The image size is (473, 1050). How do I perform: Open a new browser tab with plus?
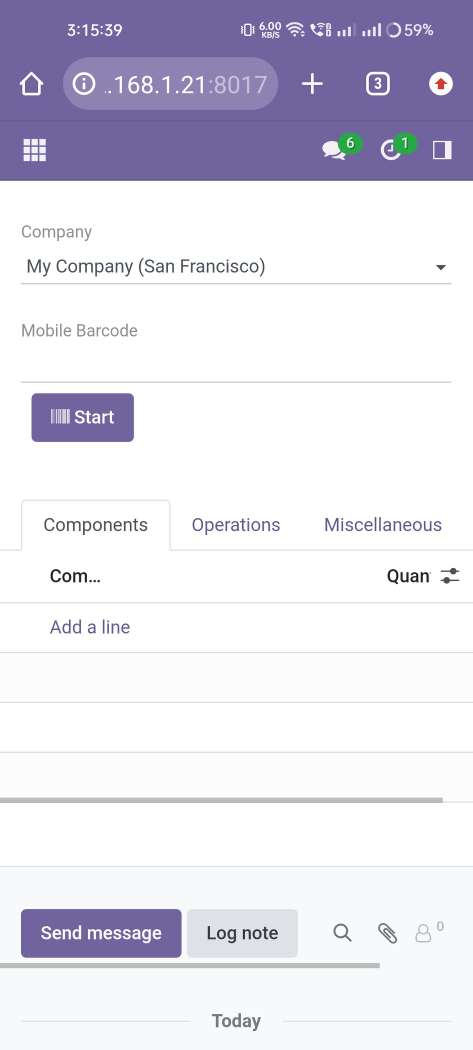[x=312, y=84]
